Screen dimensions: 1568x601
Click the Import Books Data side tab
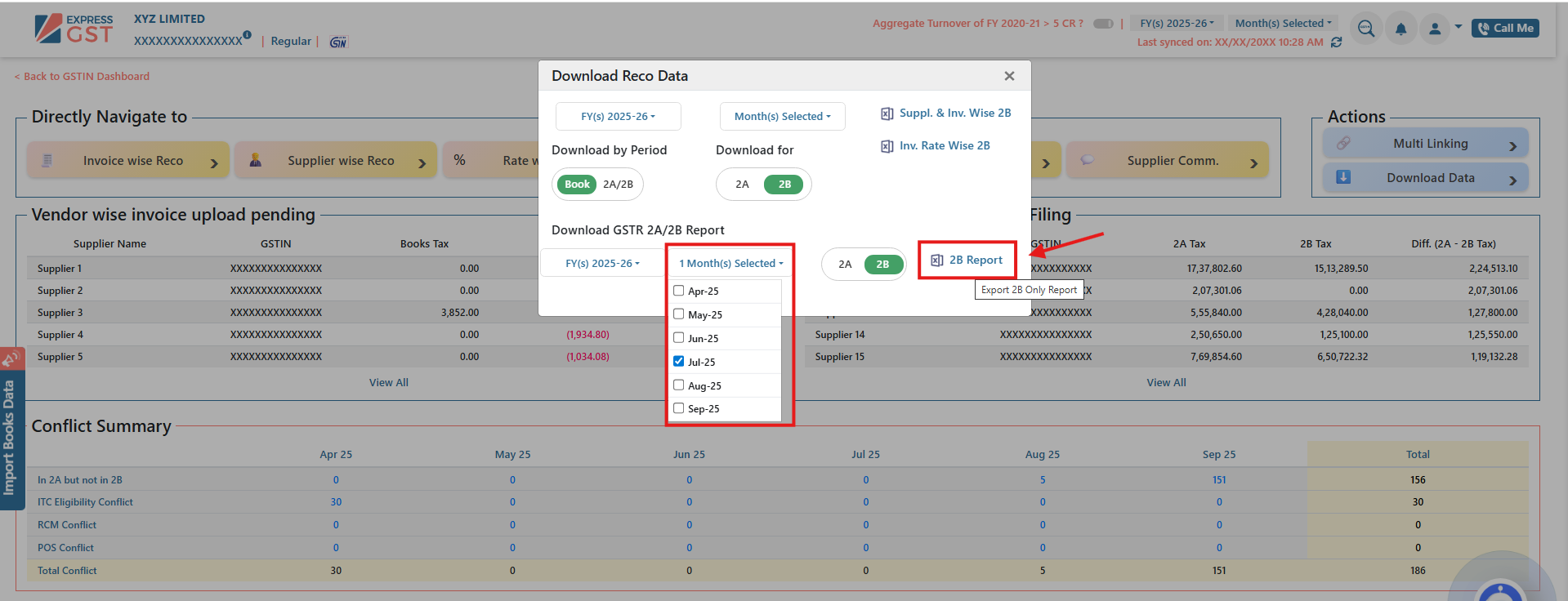tap(10, 437)
